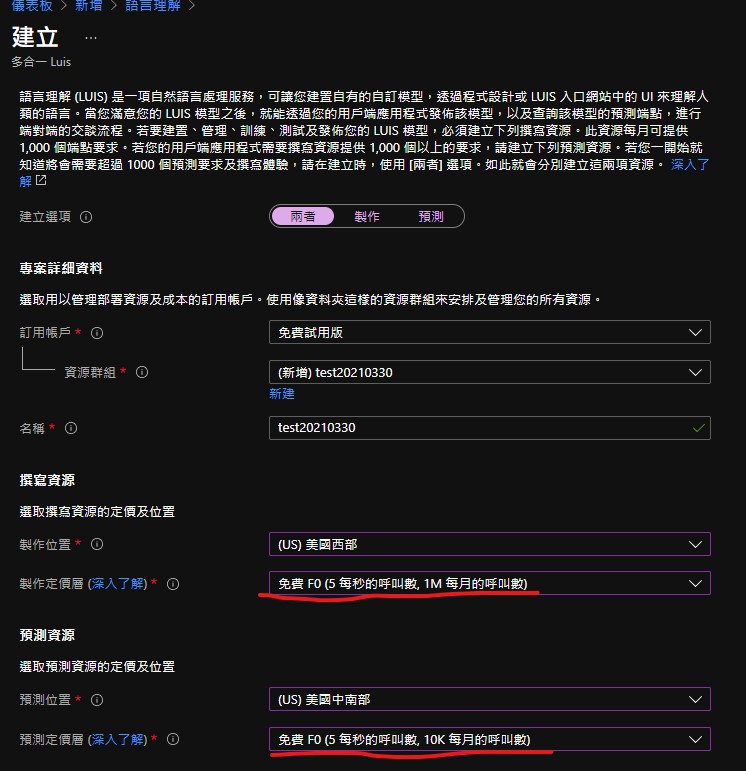Click the 撰寫資源 section heading
Image resolution: width=746 pixels, height=771 pixels.
click(x=47, y=480)
